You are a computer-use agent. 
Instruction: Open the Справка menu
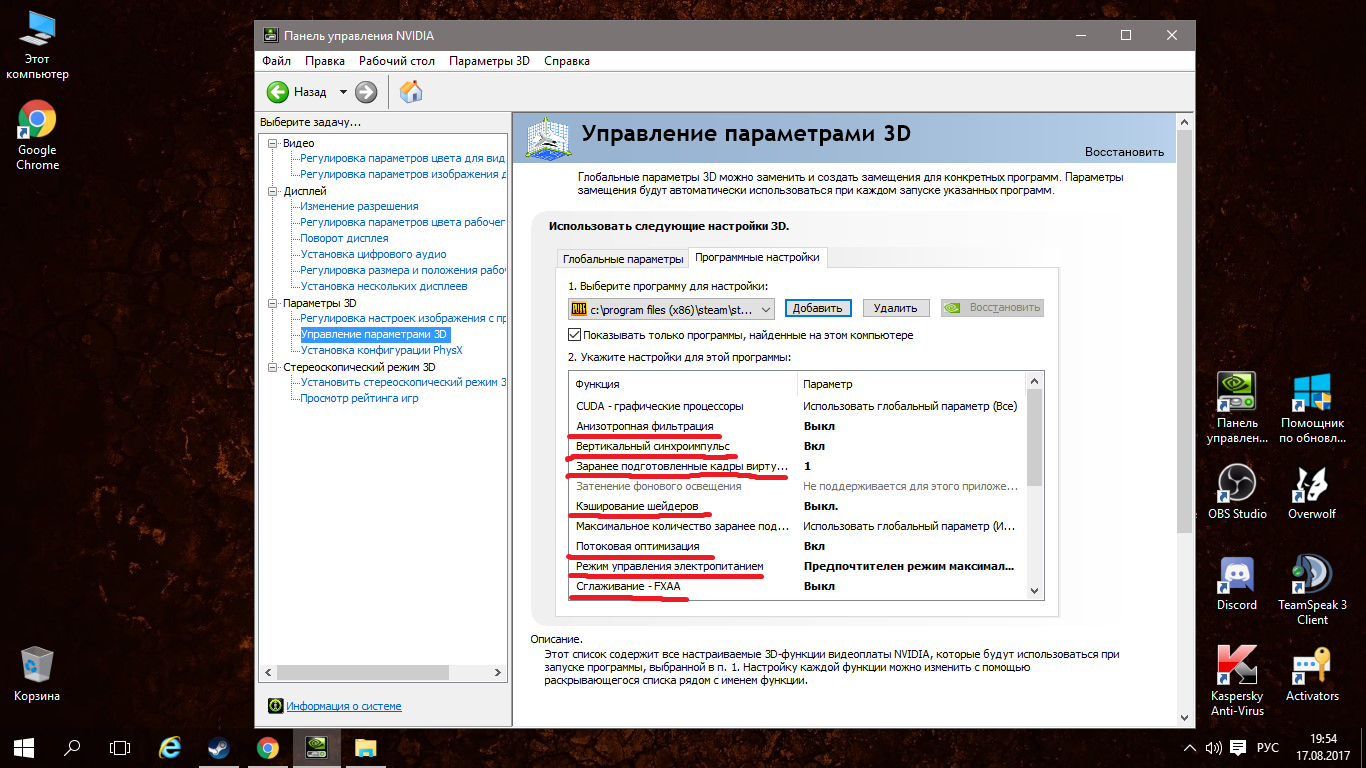tap(567, 61)
